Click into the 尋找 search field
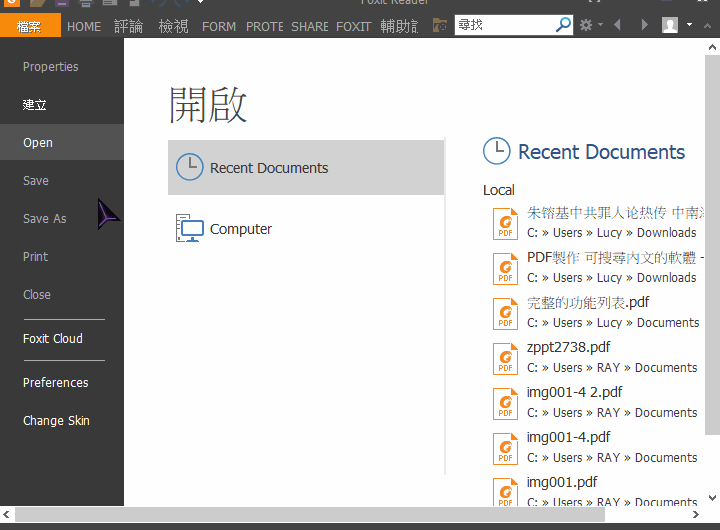The height and width of the screenshot is (530, 720). pos(505,25)
